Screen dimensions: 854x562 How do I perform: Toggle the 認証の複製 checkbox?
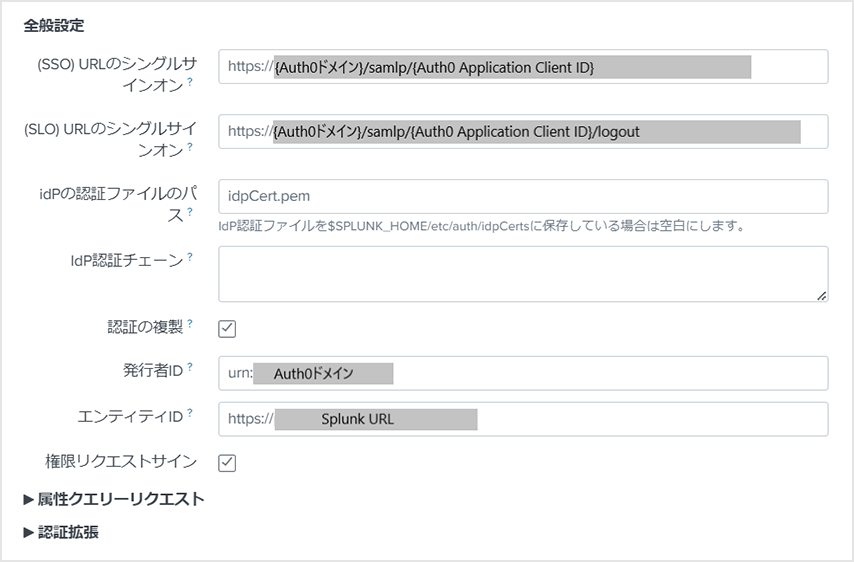[x=227, y=328]
